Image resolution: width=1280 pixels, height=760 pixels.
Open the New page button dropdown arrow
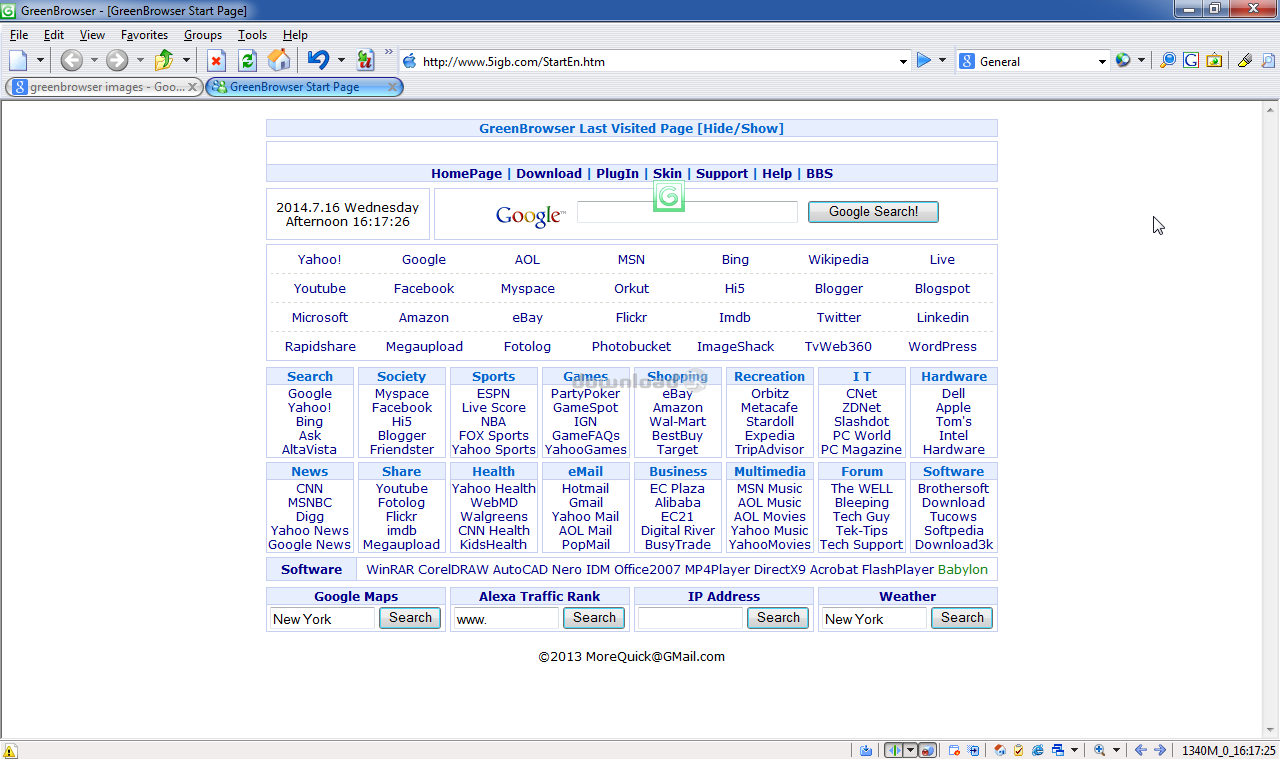click(x=41, y=61)
